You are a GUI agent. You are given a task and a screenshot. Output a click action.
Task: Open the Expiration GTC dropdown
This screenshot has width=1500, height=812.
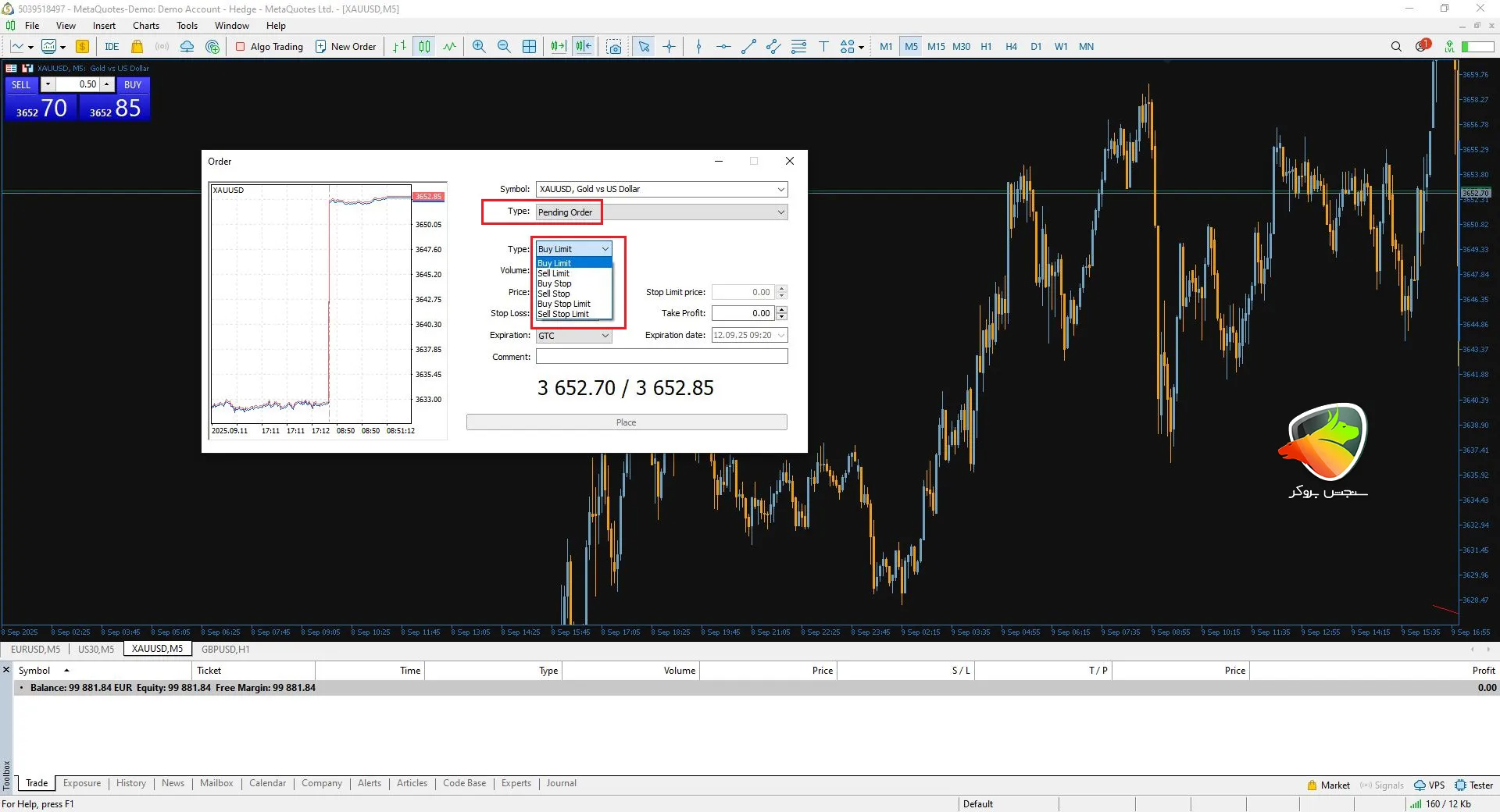(x=605, y=336)
